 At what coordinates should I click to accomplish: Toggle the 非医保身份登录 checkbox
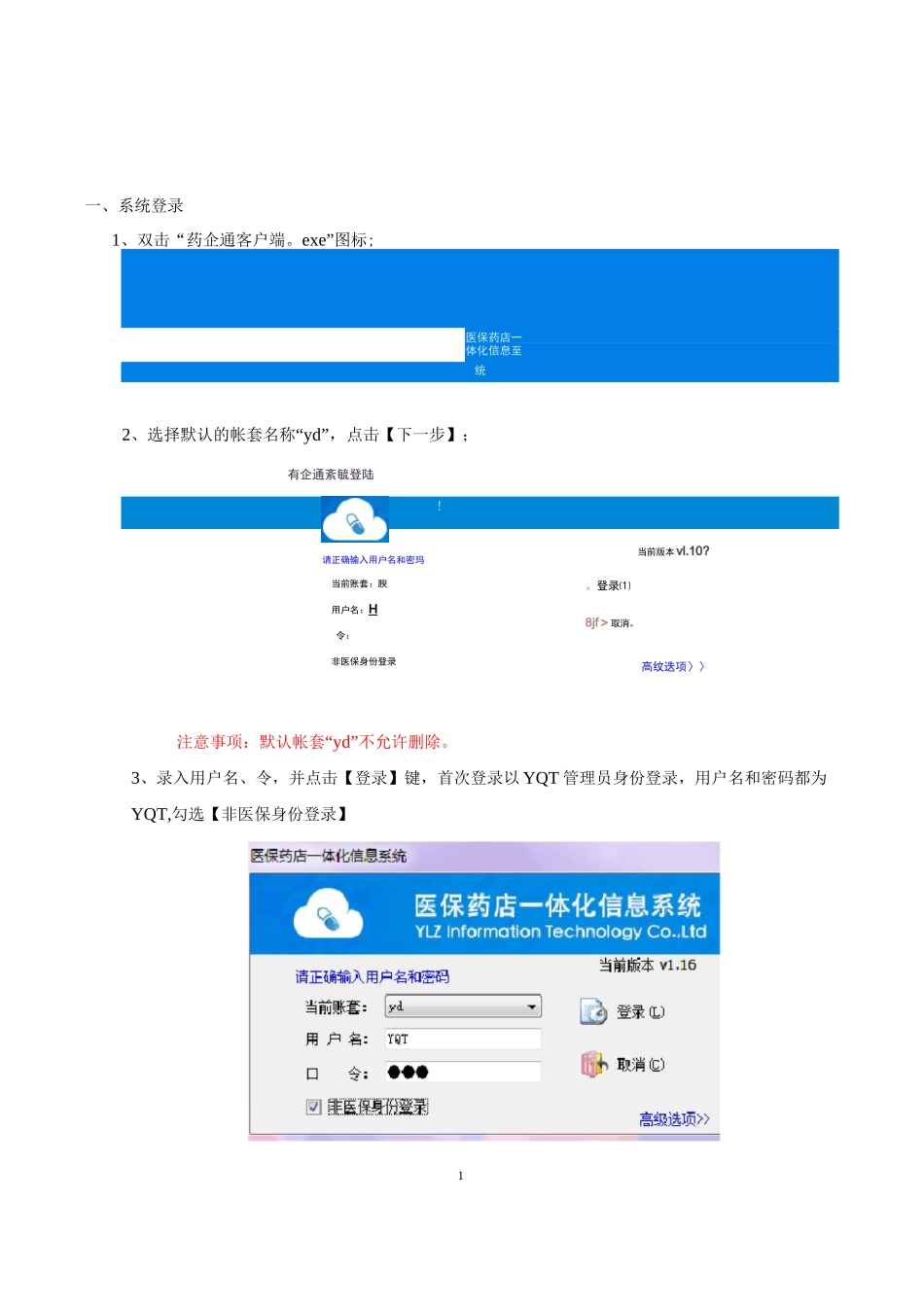pos(313,1107)
